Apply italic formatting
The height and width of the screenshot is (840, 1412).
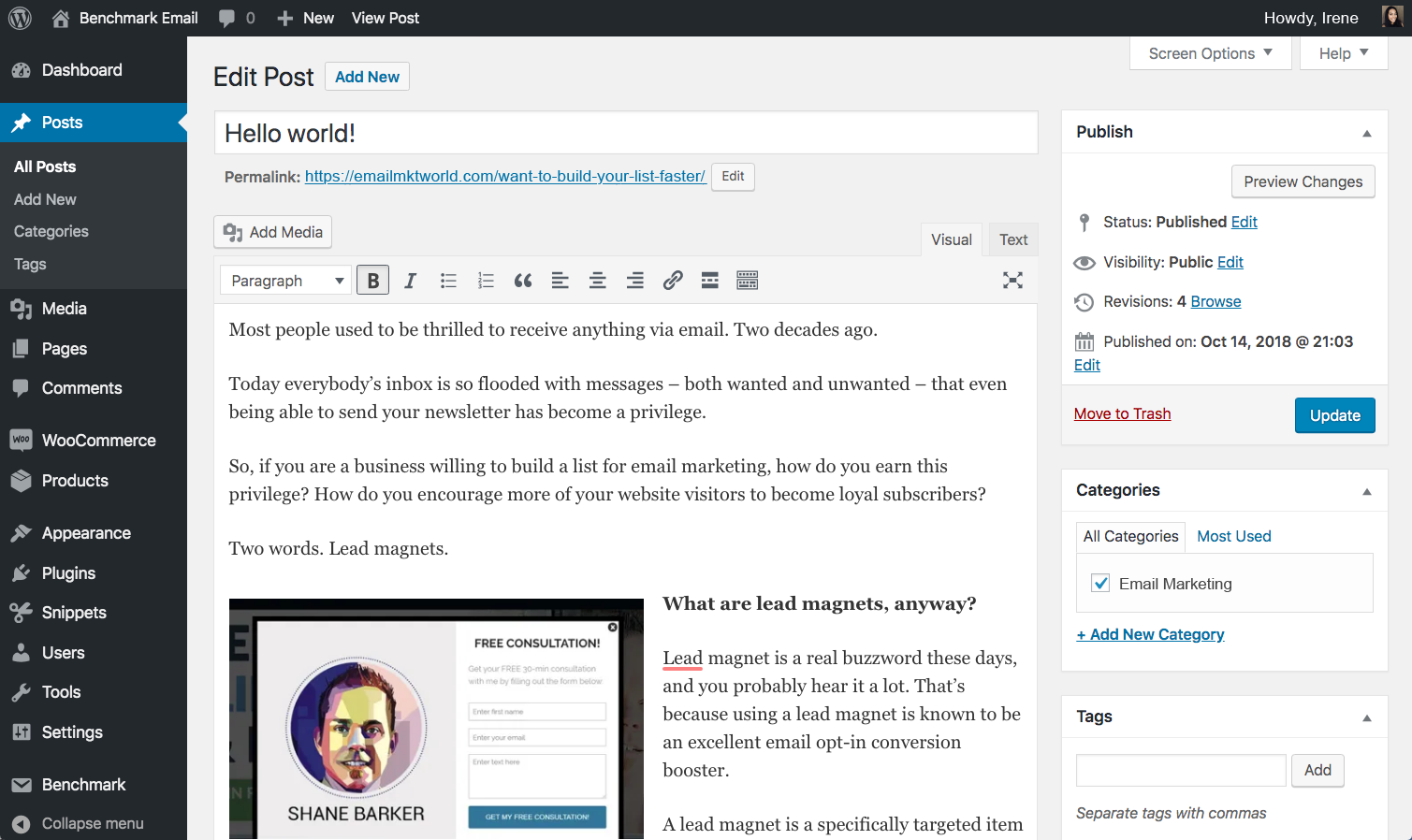[x=410, y=280]
